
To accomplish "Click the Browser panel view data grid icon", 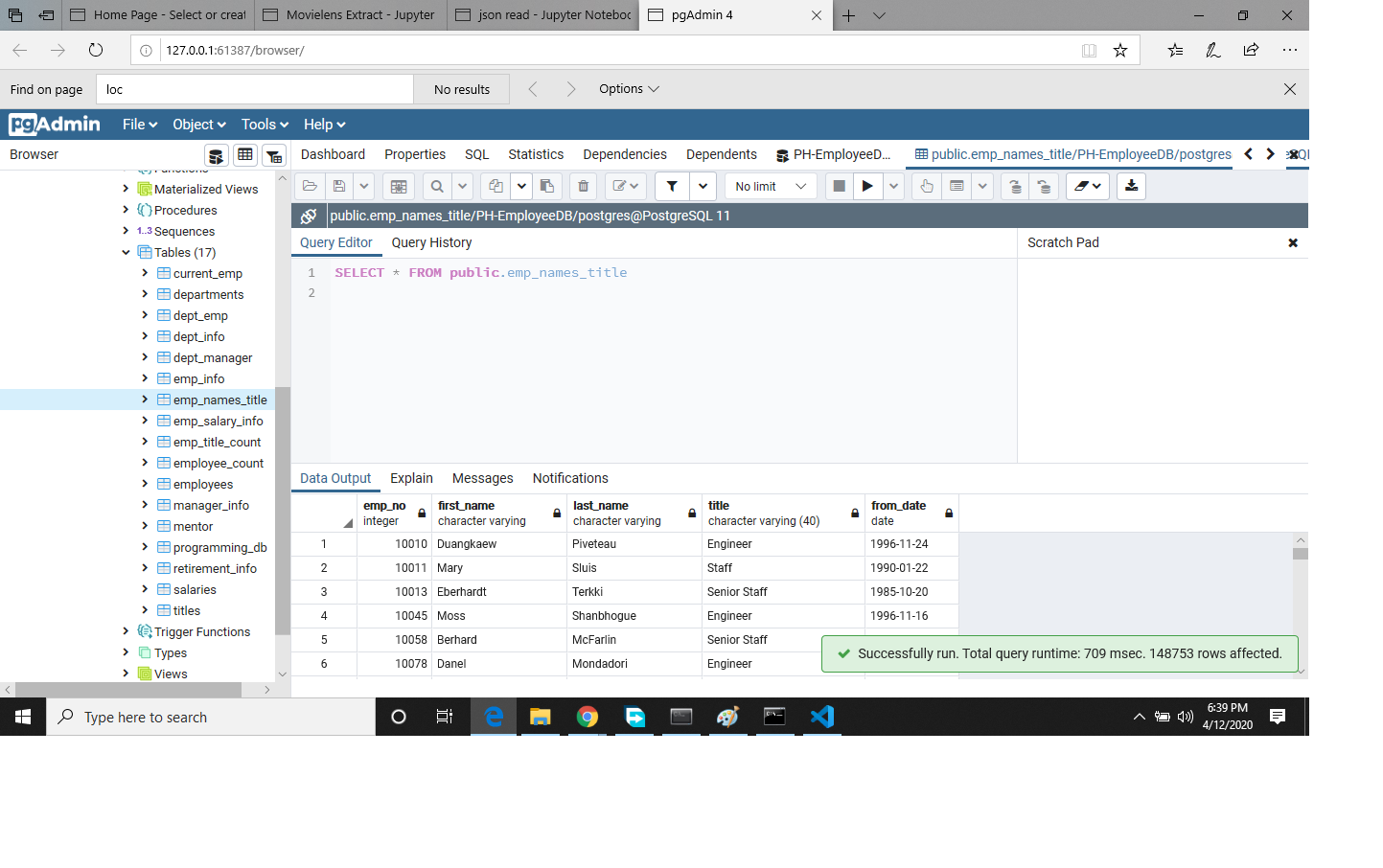I will (x=245, y=155).
